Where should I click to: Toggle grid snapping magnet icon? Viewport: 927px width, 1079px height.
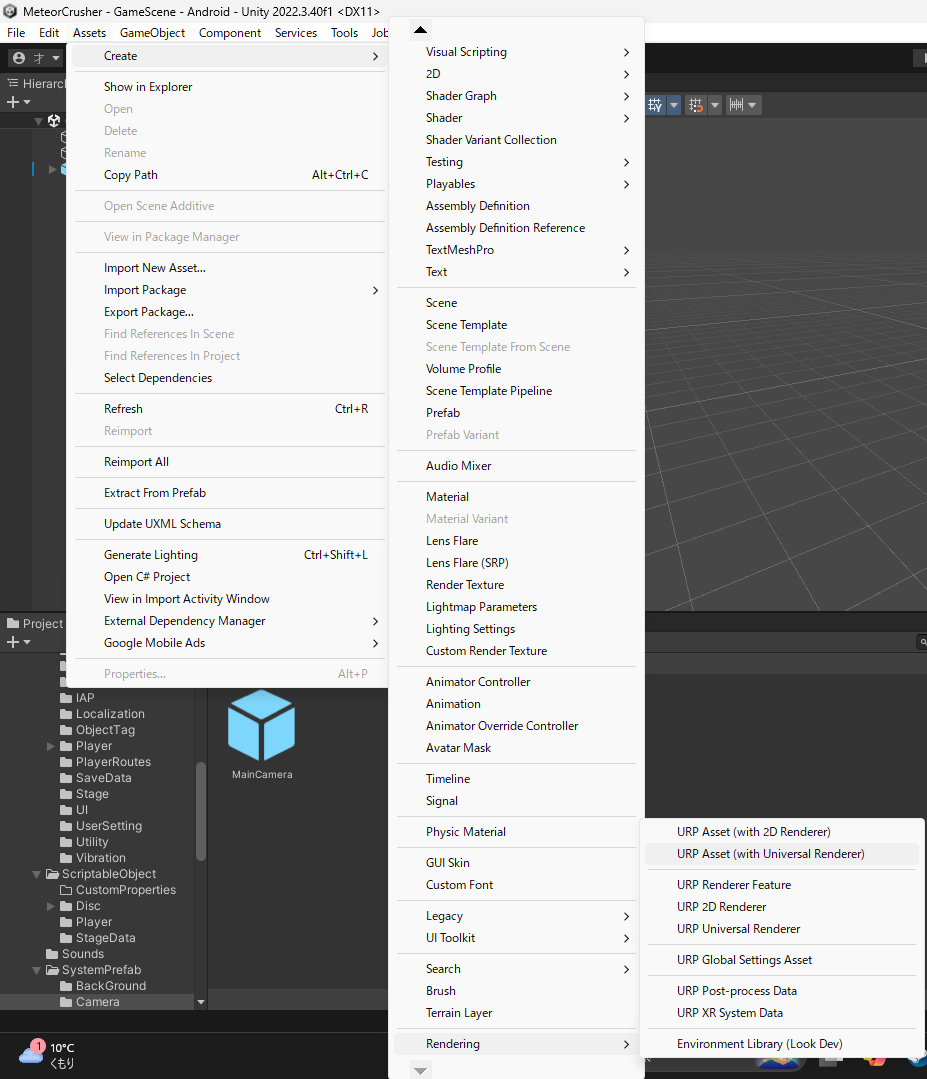click(x=696, y=105)
